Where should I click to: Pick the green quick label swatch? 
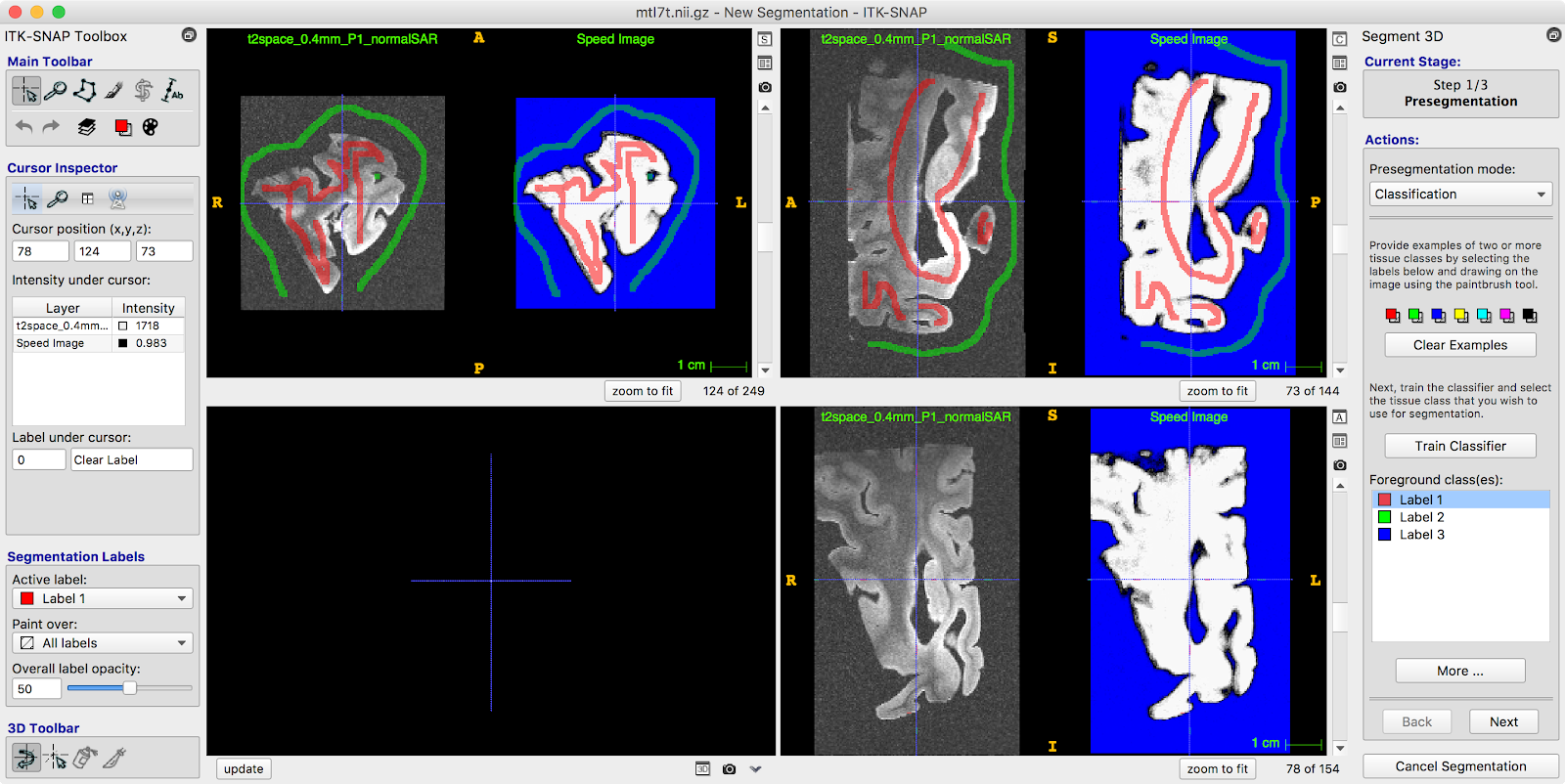tap(1415, 316)
